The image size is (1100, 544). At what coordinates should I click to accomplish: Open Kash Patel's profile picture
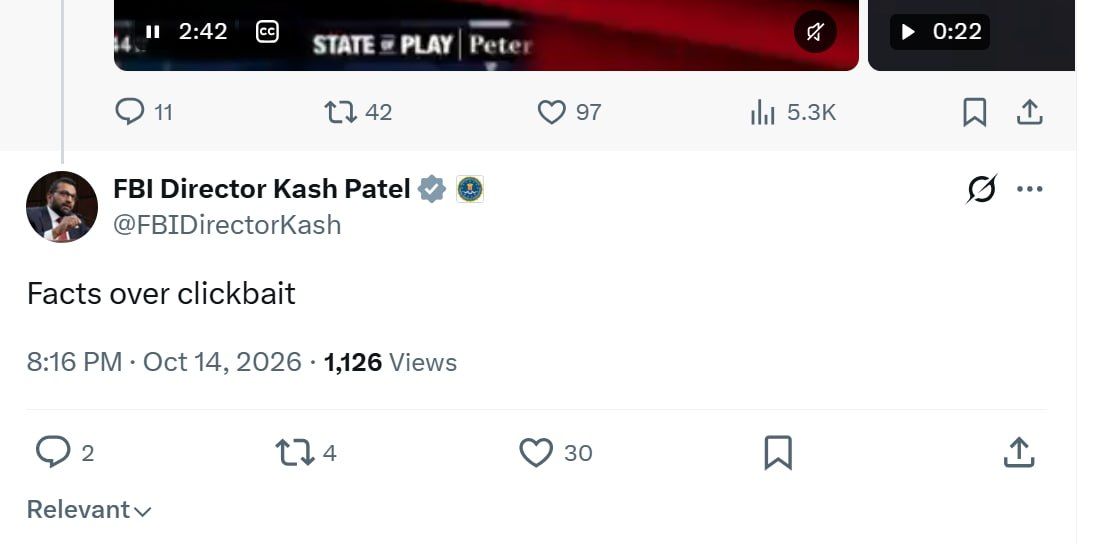62,206
